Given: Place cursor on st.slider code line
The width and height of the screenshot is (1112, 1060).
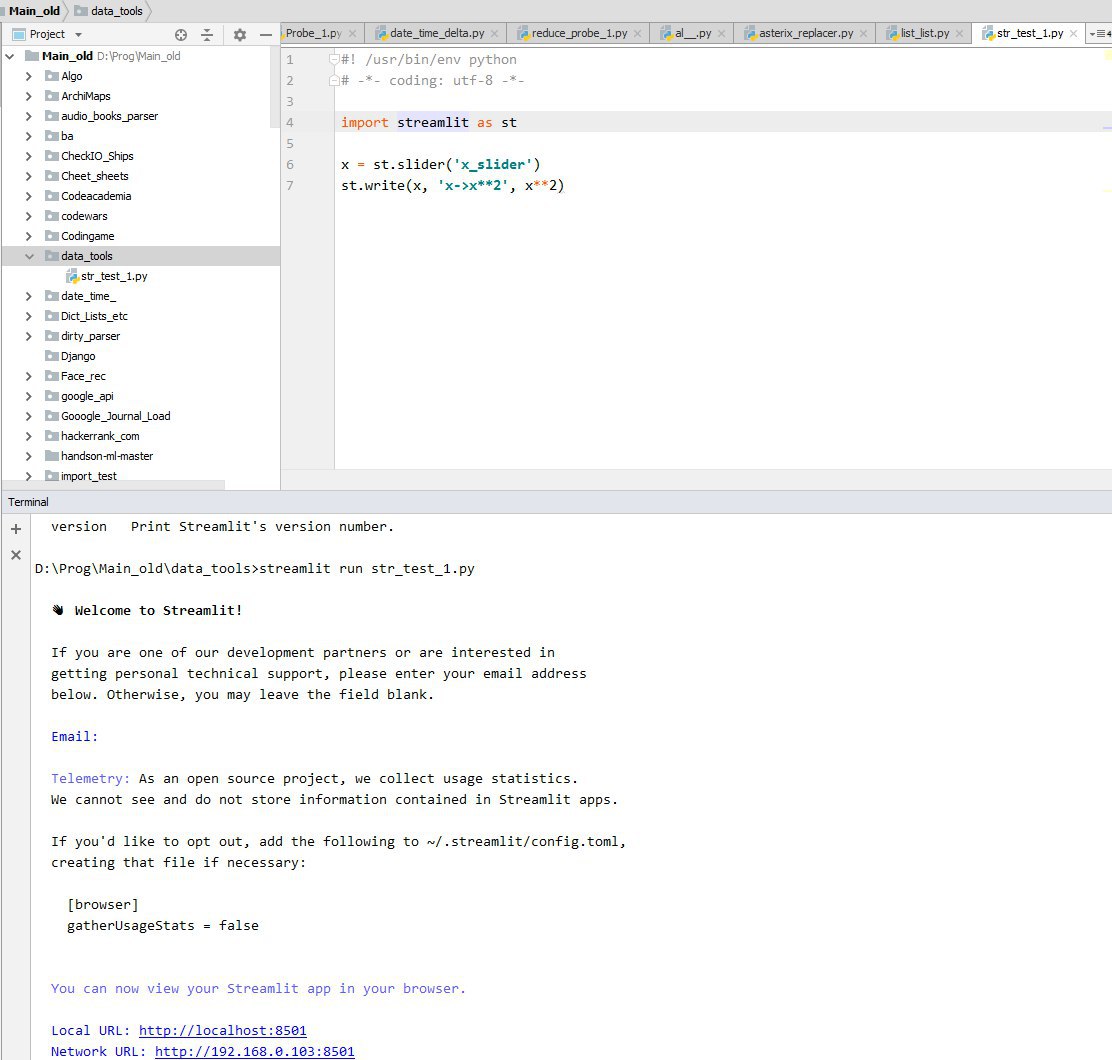Looking at the screenshot, I should coord(440,164).
